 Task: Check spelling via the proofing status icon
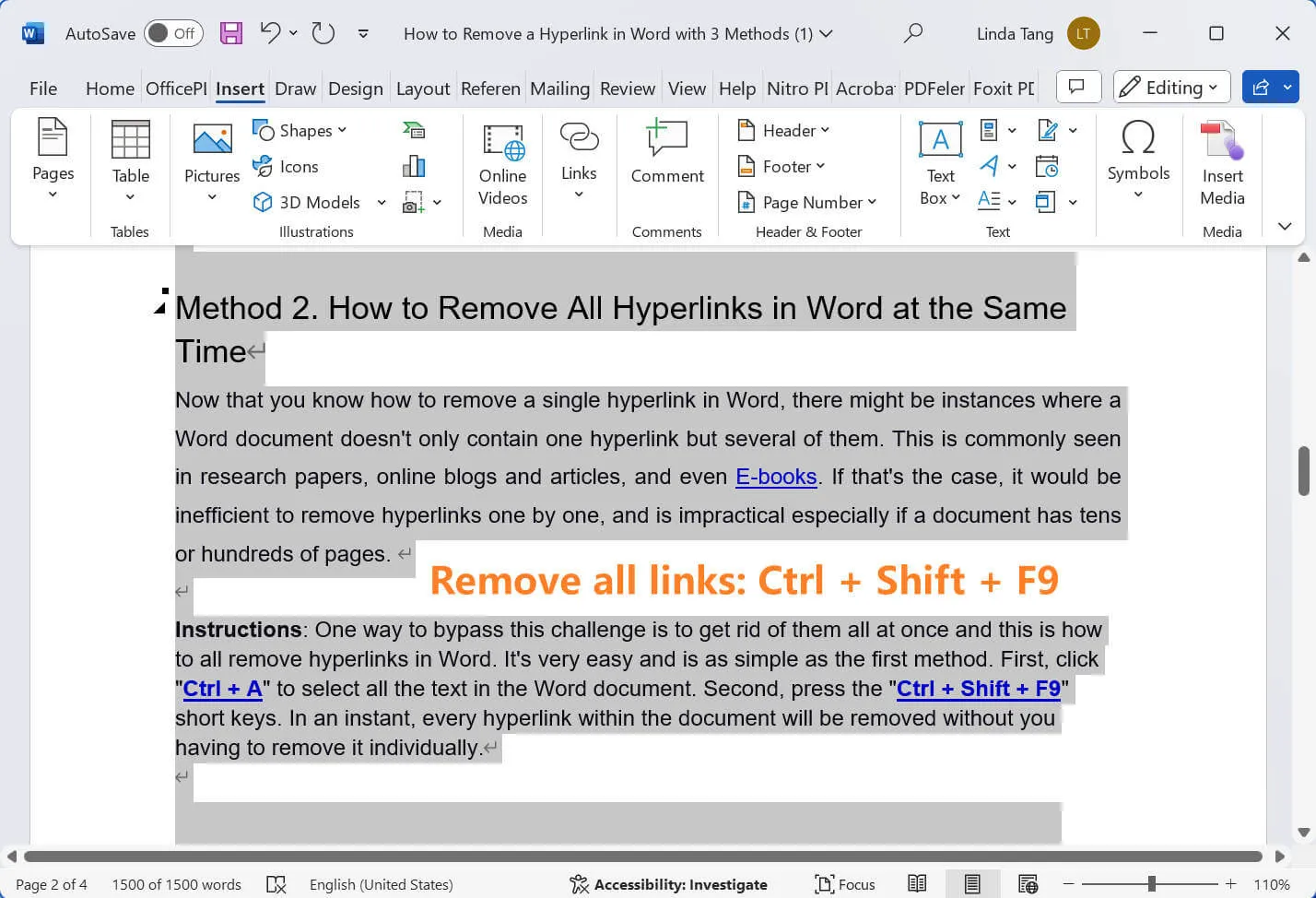276,884
